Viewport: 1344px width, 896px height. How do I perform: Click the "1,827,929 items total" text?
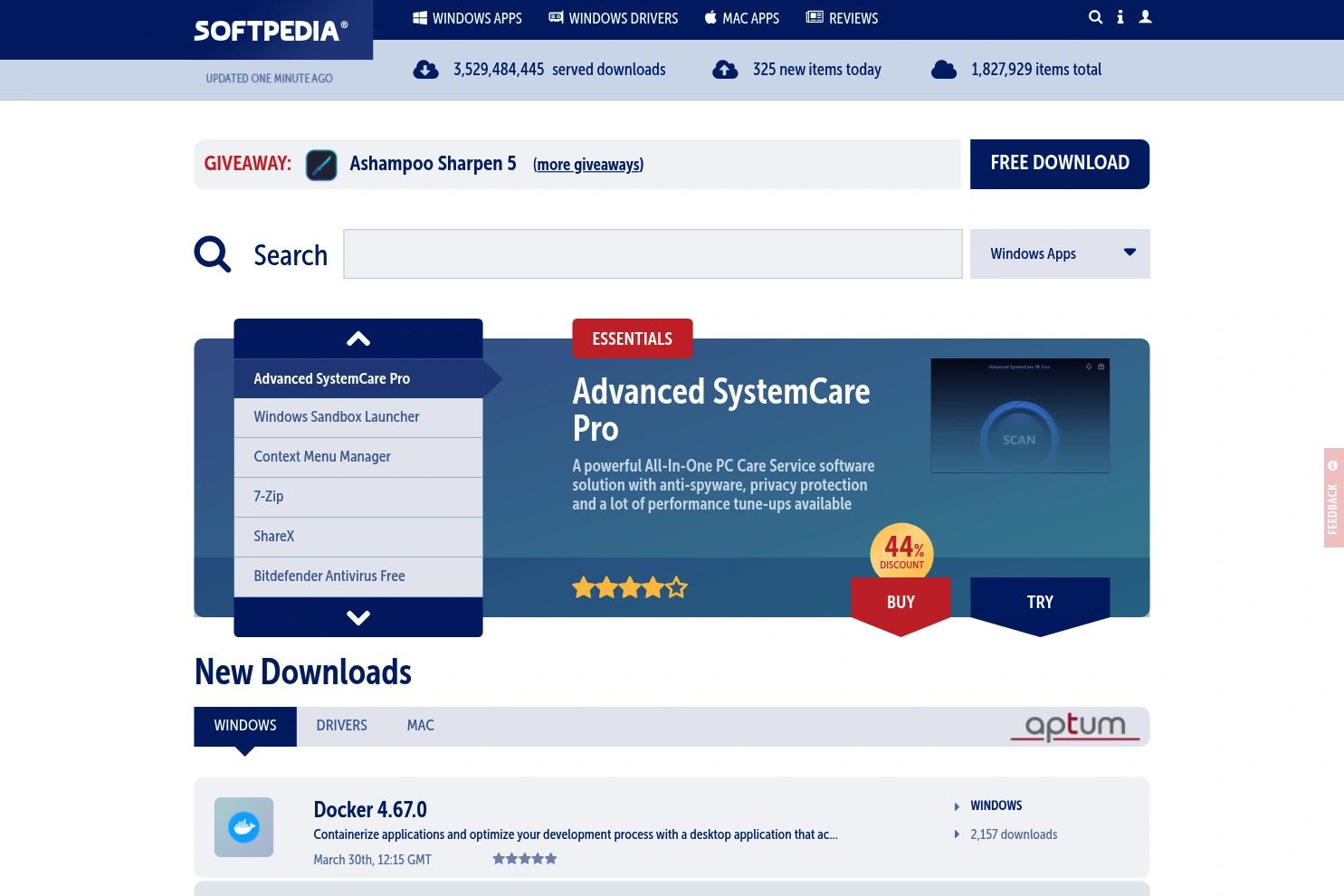point(1036,70)
